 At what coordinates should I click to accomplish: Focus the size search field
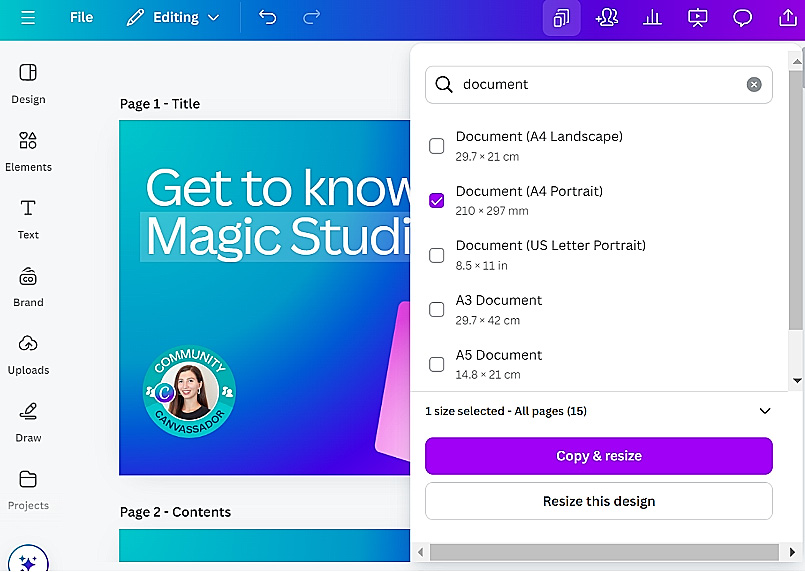(x=599, y=85)
